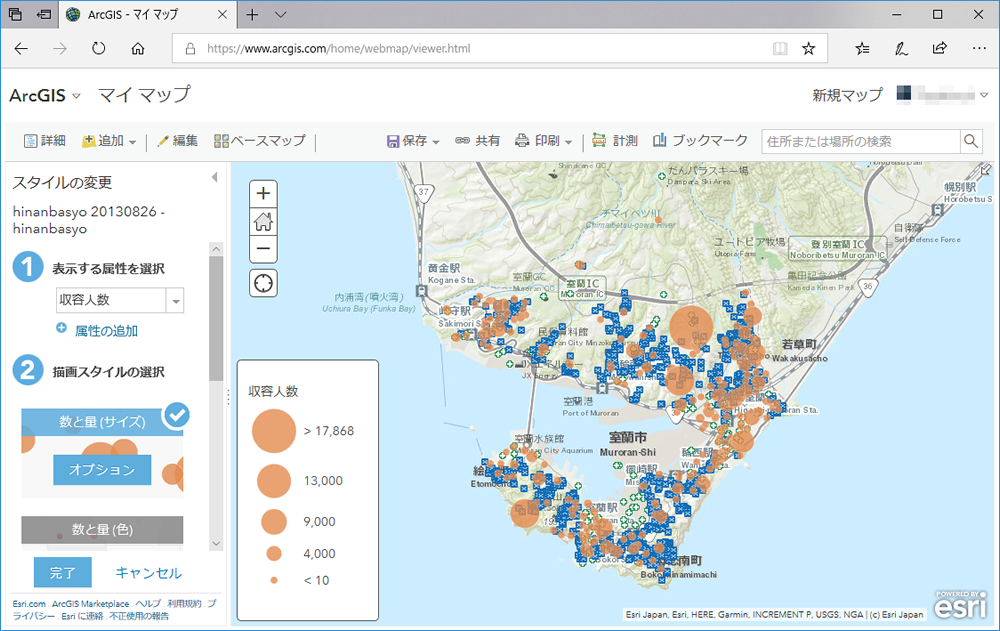This screenshot has height=631, width=1000.
Task: Open the Esri.com footer link
Action: 29,604
